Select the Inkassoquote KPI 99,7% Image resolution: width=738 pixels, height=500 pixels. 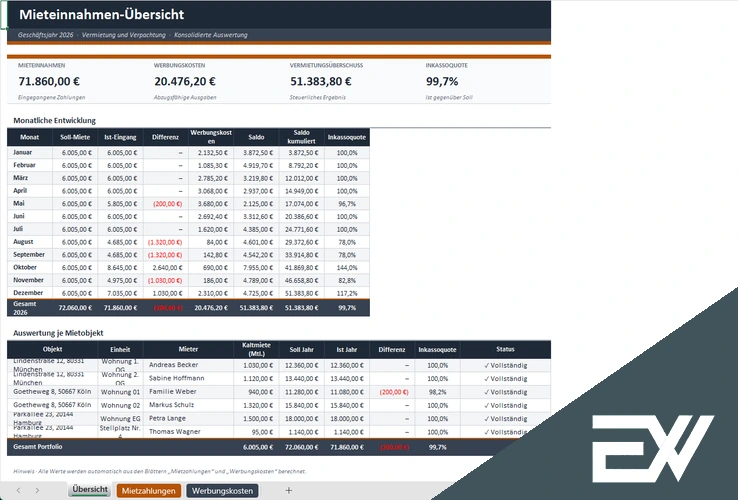click(x=442, y=81)
